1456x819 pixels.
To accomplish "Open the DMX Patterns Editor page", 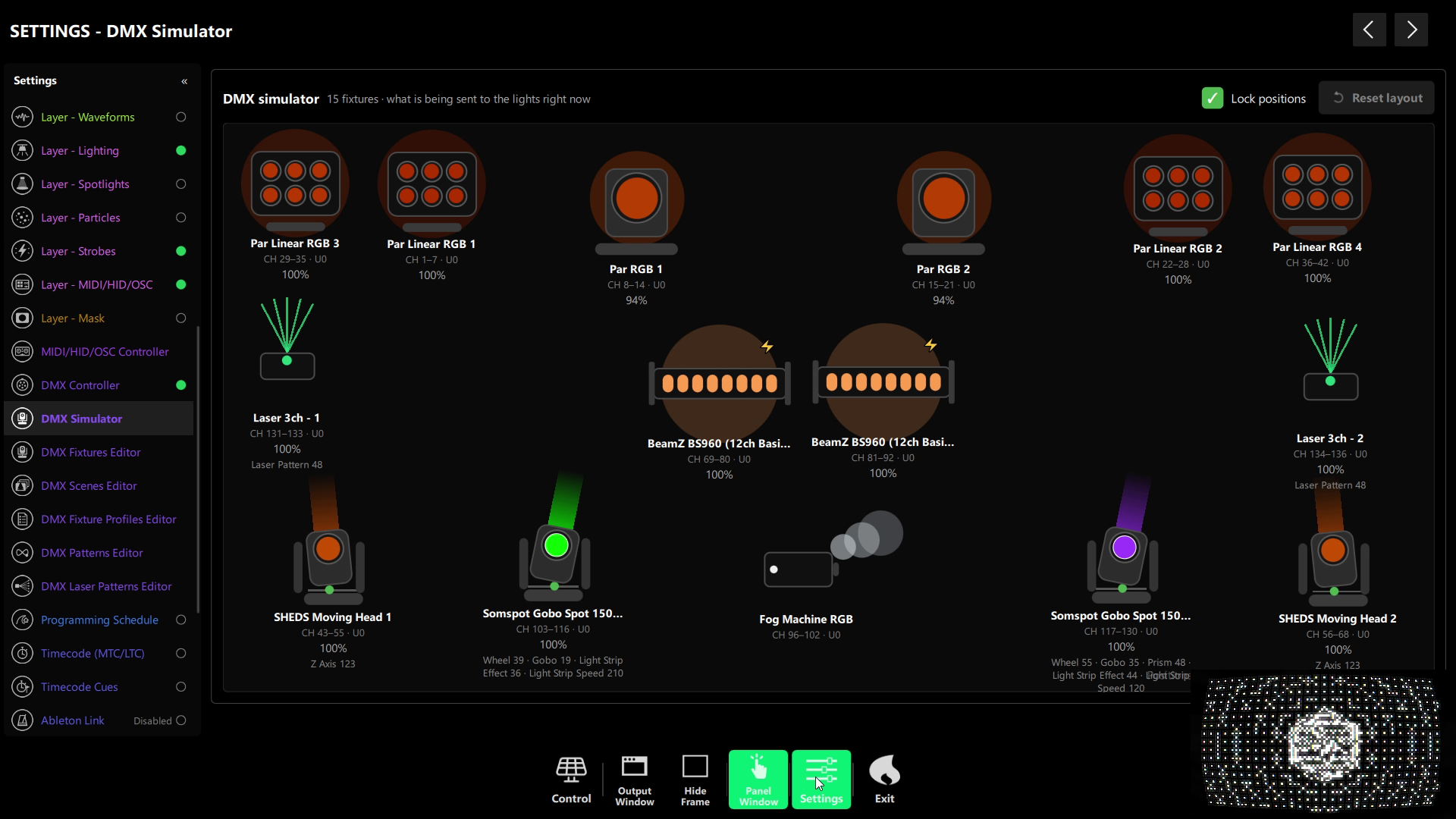I will coord(99,553).
